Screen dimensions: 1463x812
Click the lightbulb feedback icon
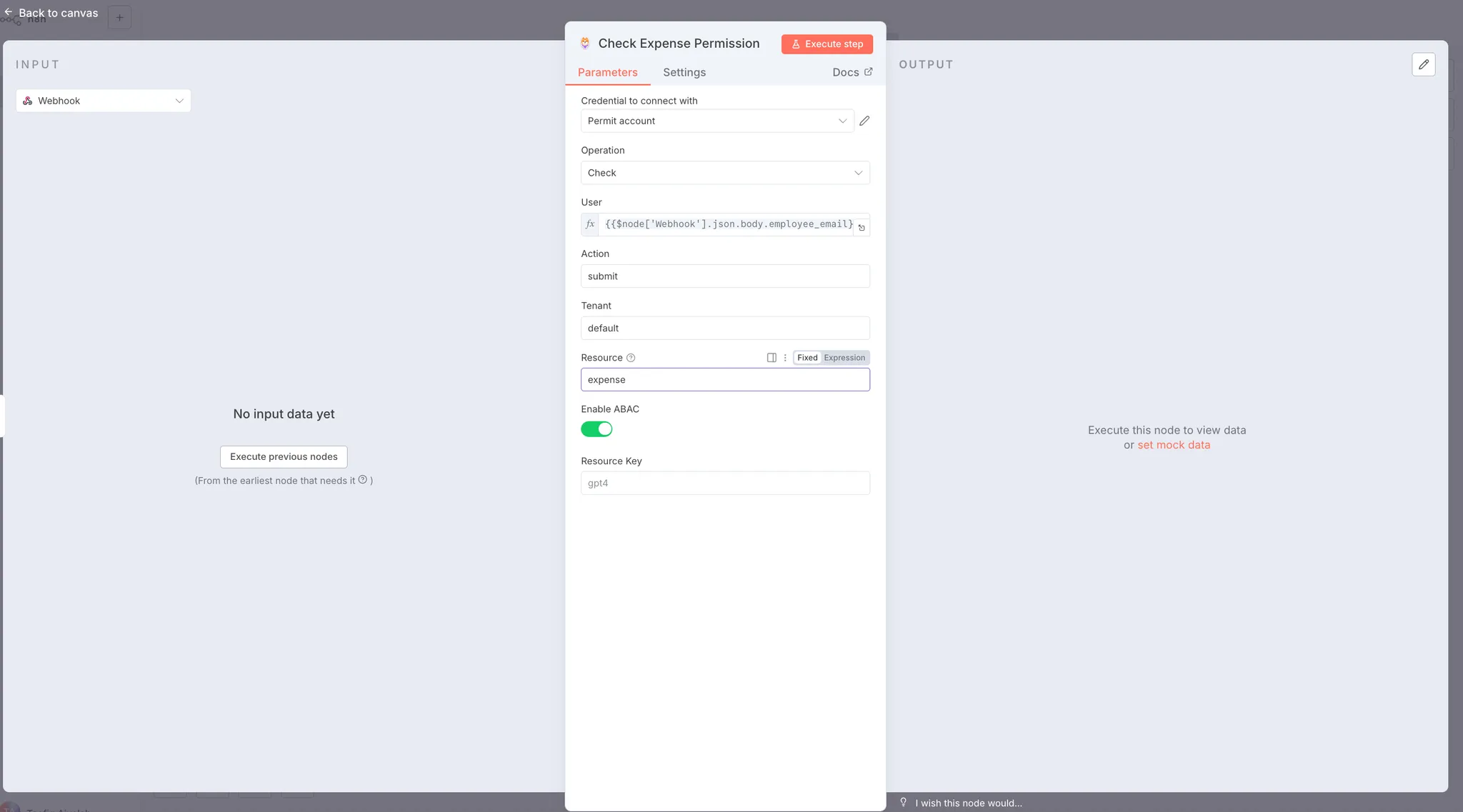point(903,802)
